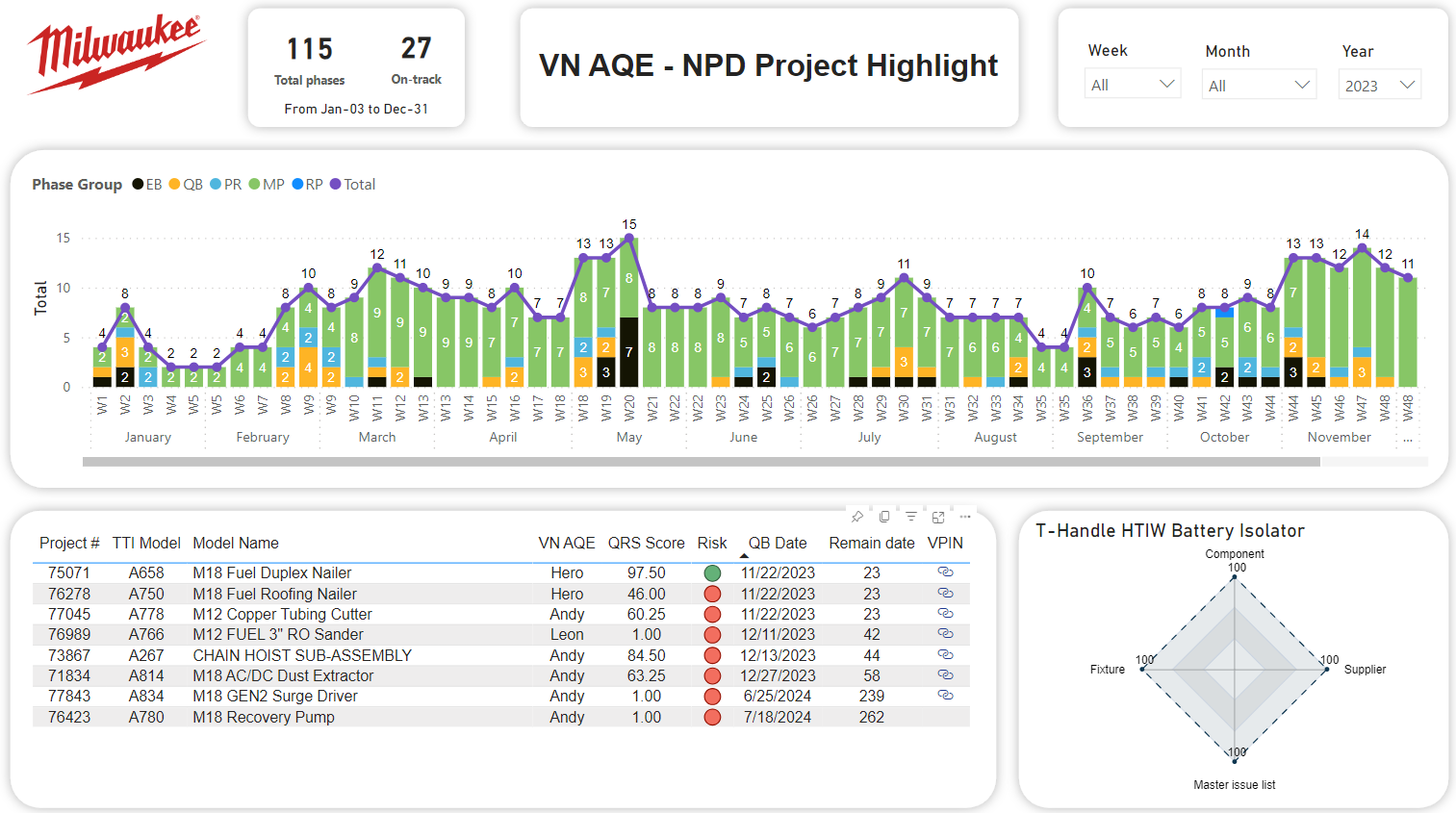Open VPIN link for M12 FUEL 3" RO Sander
Screen dimensions: 1456x813
click(945, 634)
